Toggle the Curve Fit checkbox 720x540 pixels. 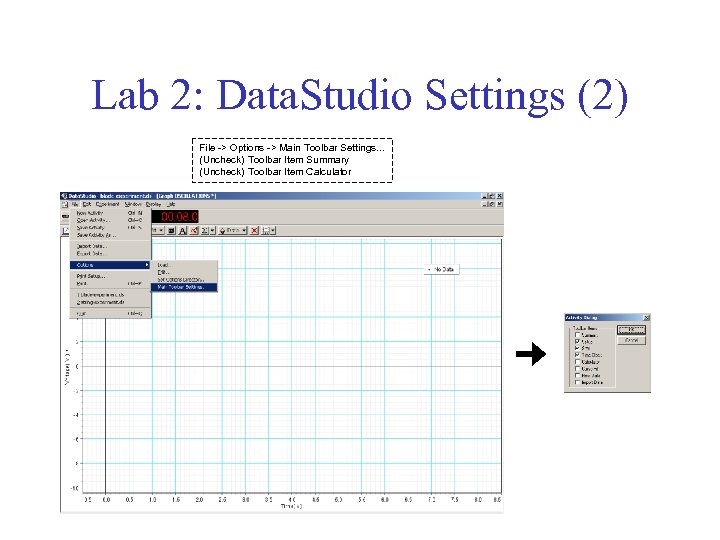pos(578,369)
